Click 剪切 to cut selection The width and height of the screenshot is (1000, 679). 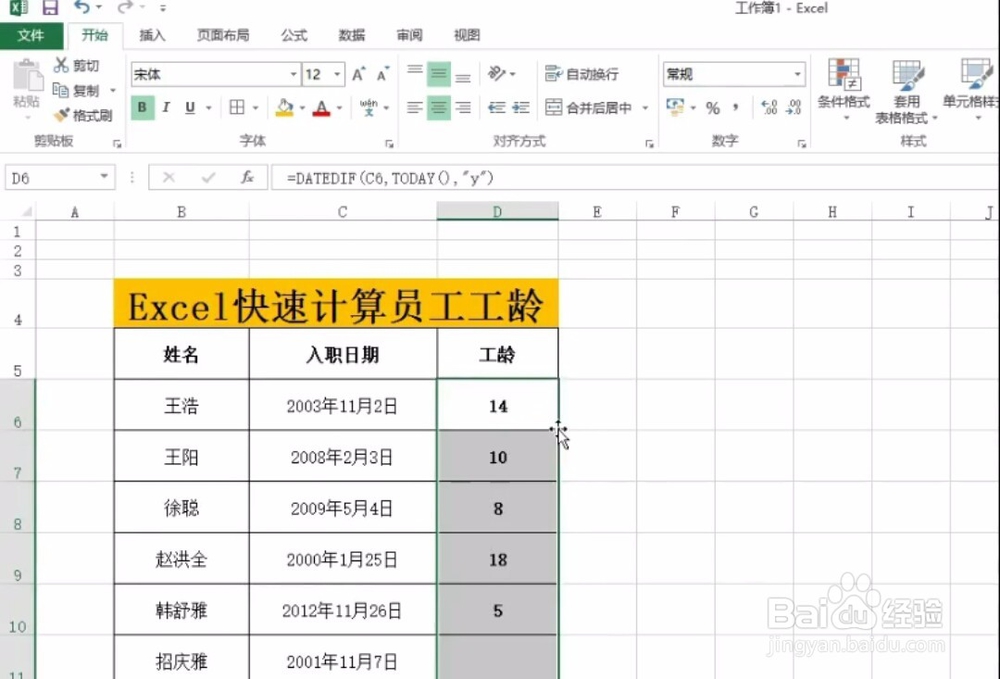[77, 65]
